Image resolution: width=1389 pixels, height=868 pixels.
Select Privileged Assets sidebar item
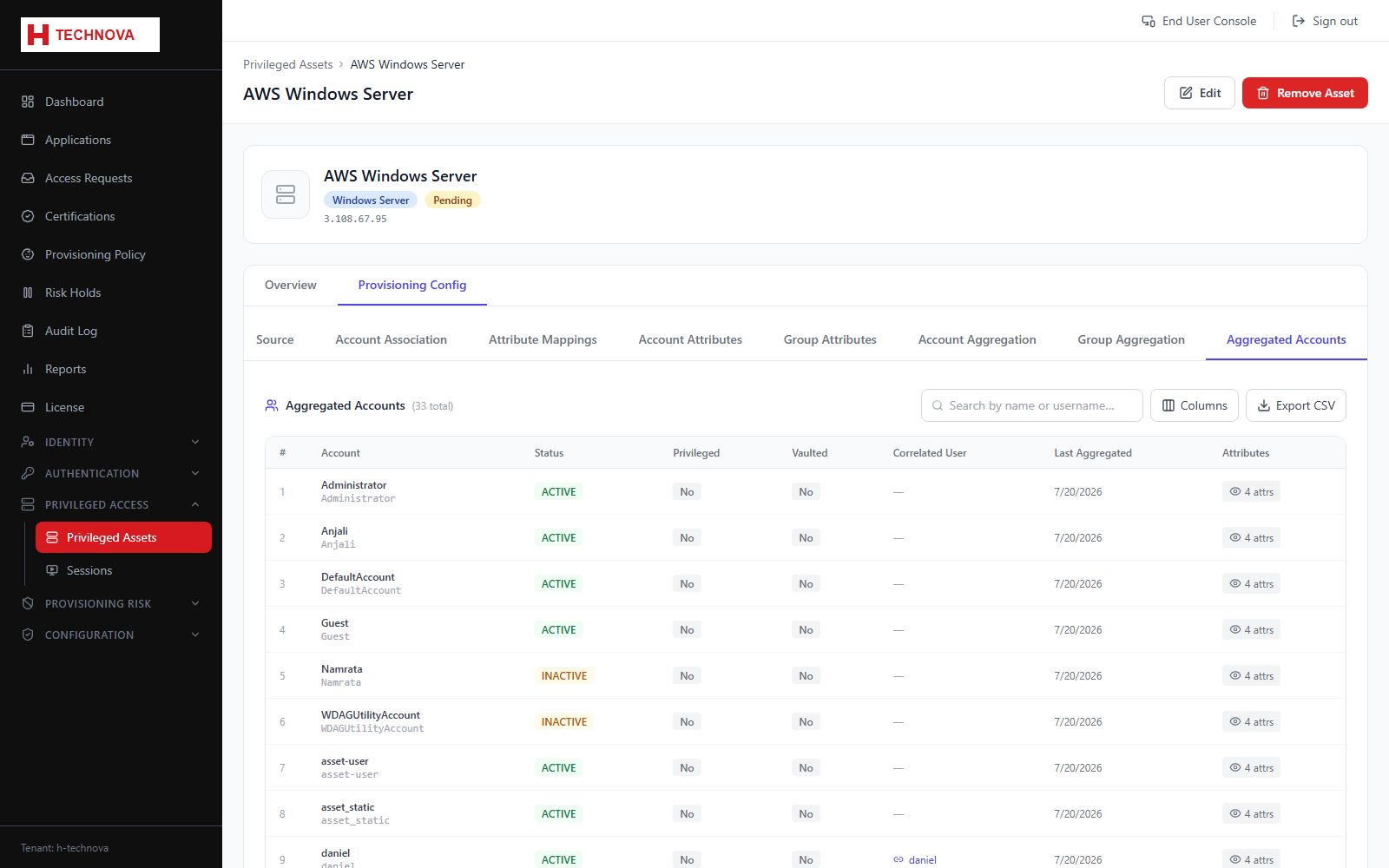point(123,537)
